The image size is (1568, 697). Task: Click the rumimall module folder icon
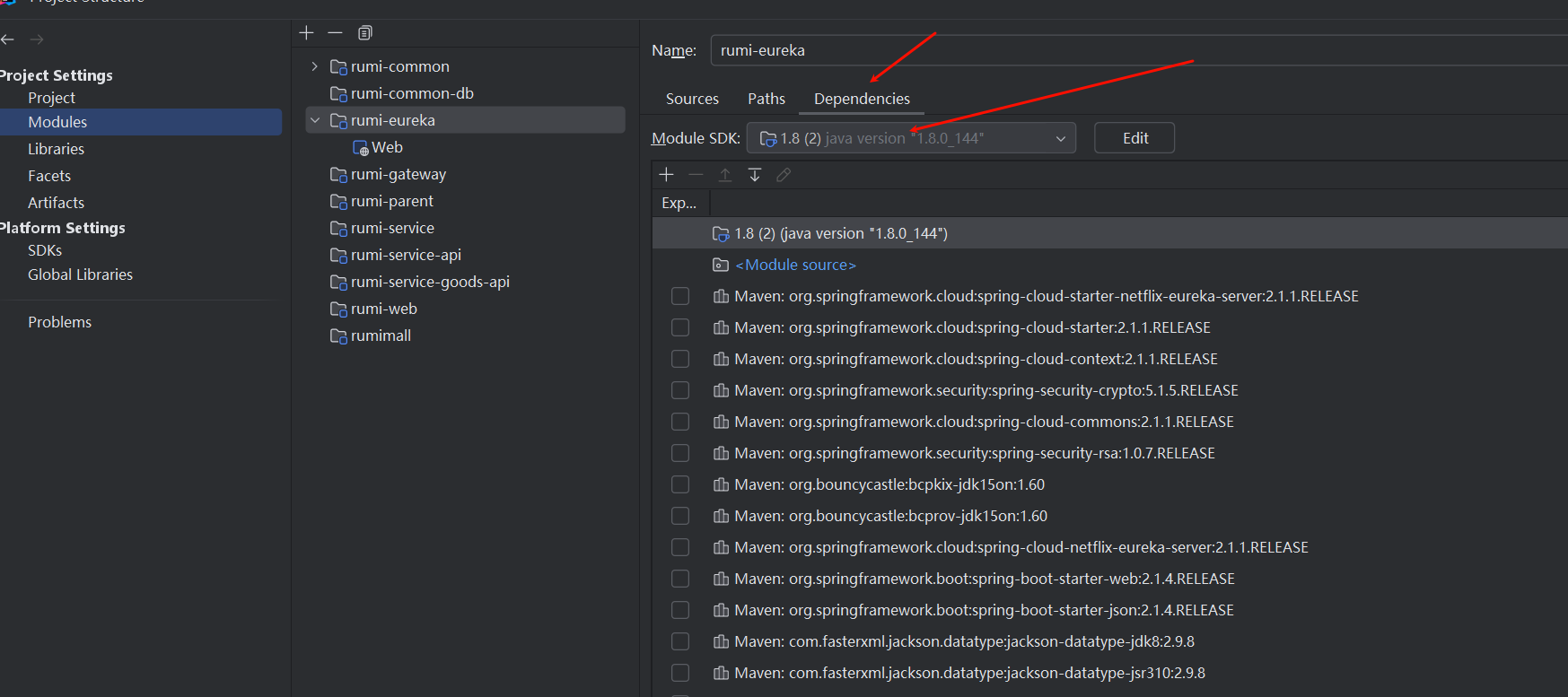pos(338,336)
